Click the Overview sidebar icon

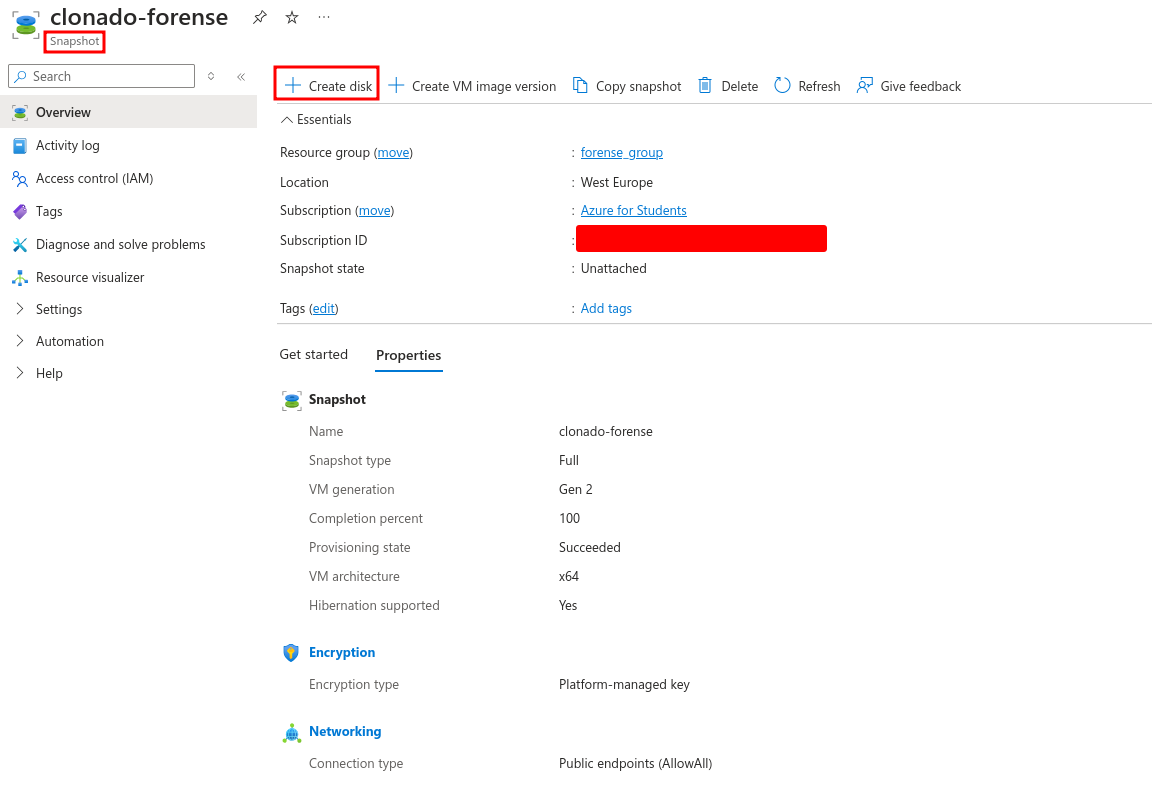[21, 112]
